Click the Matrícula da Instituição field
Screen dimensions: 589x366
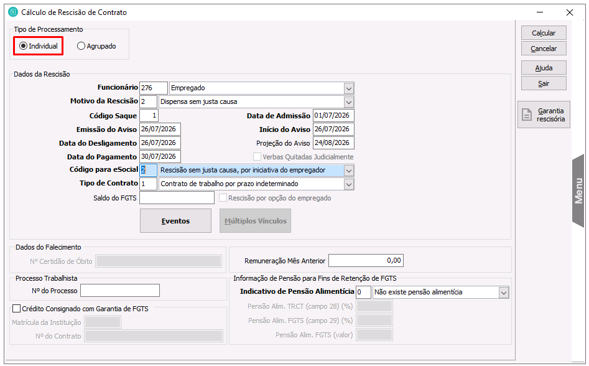point(103,322)
